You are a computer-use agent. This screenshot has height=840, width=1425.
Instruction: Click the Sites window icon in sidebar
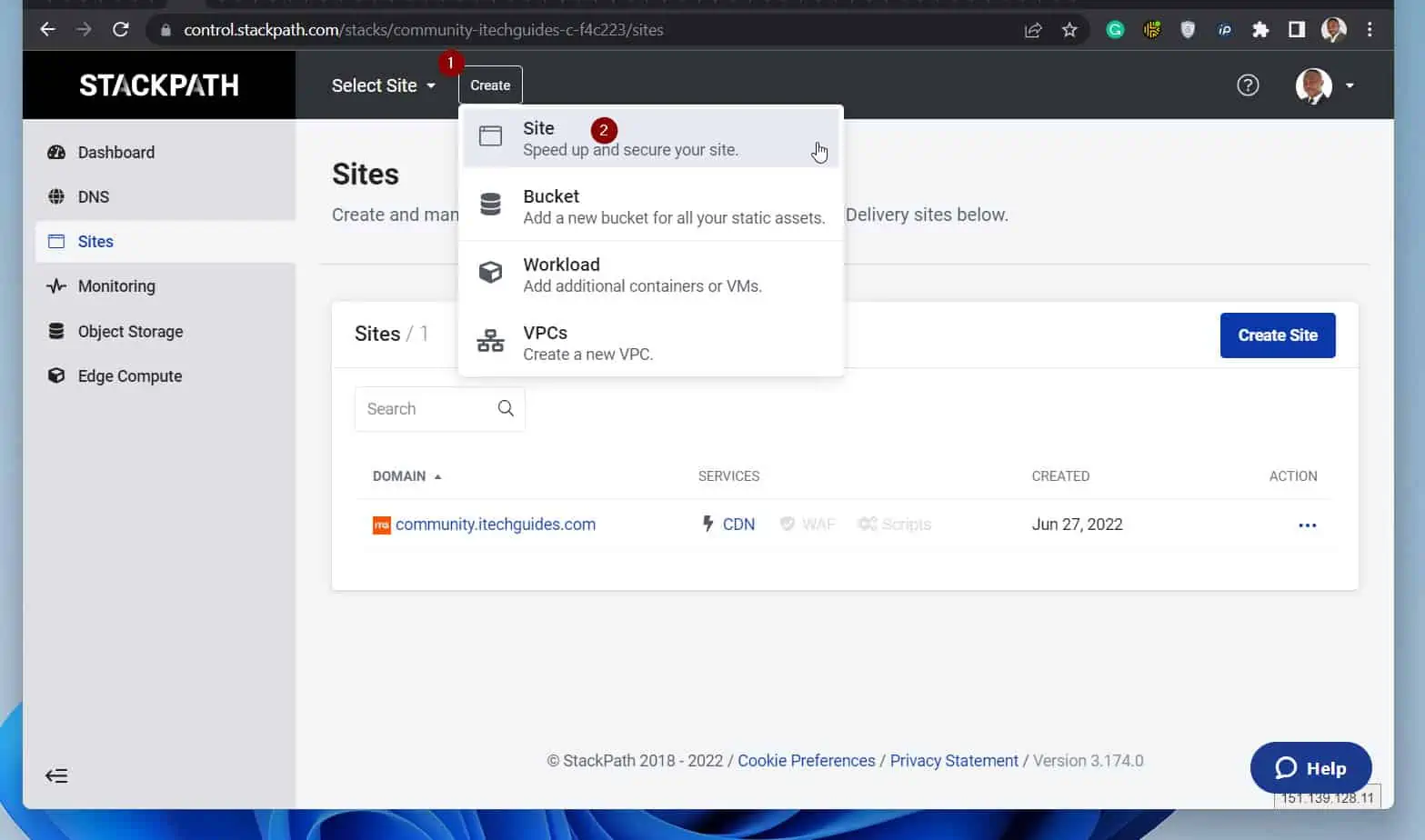(56, 241)
